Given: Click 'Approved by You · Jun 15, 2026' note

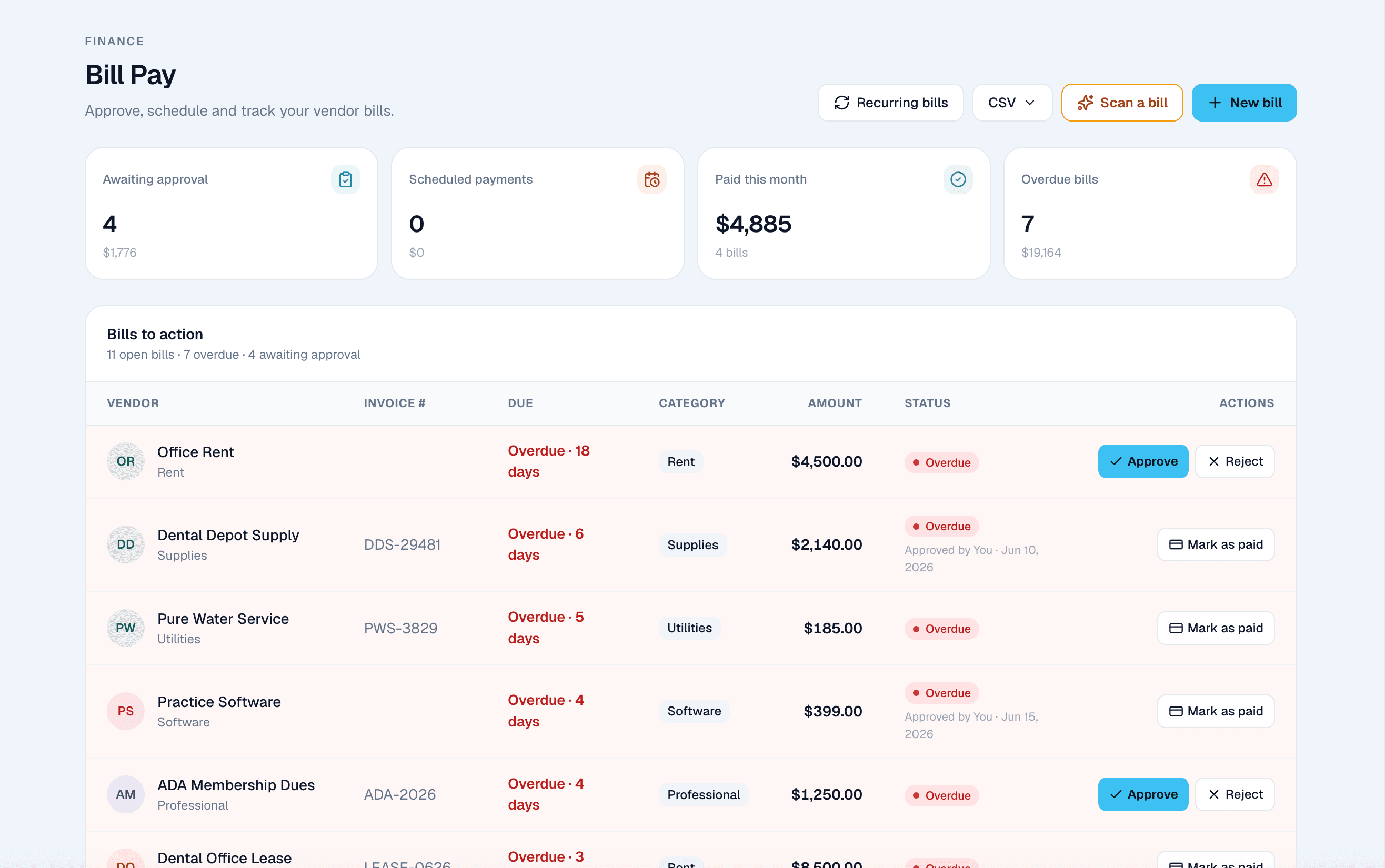Looking at the screenshot, I should click(971, 725).
